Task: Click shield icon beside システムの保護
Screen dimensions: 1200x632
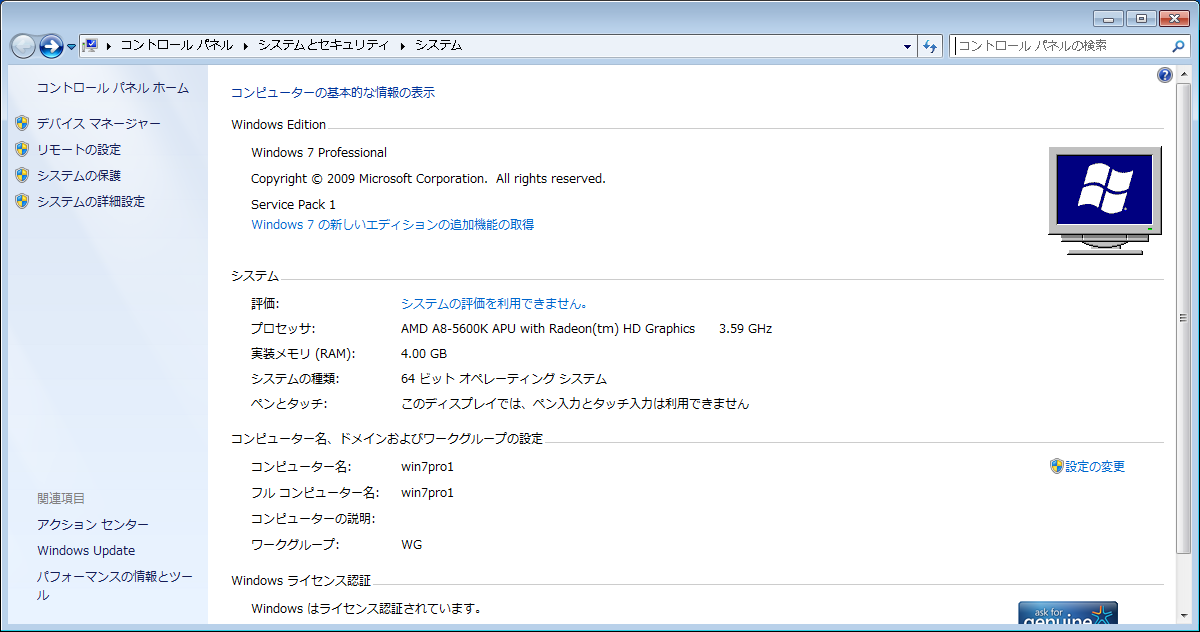Action: click(x=22, y=175)
